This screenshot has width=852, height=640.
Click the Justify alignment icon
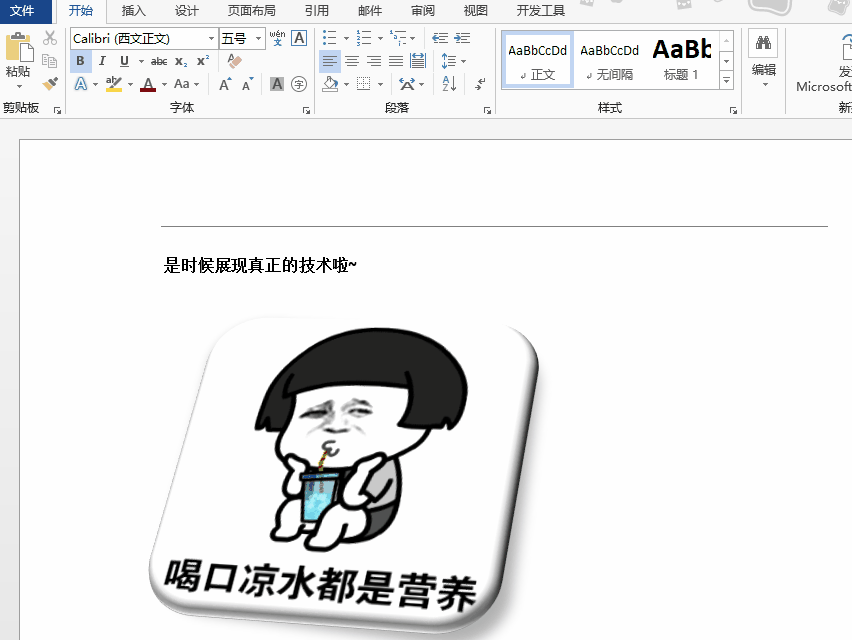coord(396,61)
